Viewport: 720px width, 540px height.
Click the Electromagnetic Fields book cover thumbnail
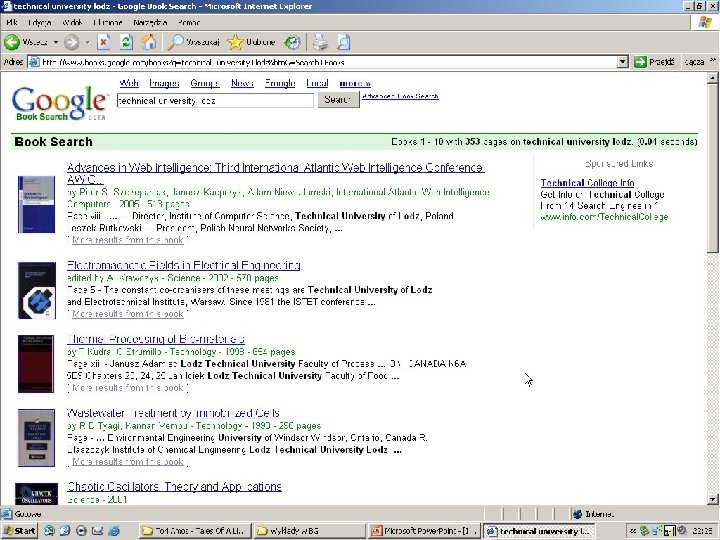click(37, 290)
